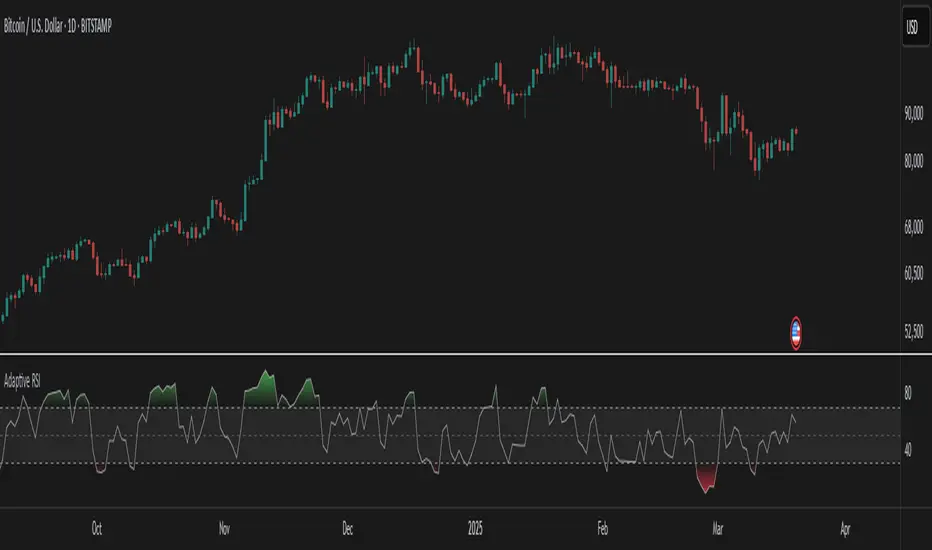Click the 68,000 price axis label

coord(914,227)
